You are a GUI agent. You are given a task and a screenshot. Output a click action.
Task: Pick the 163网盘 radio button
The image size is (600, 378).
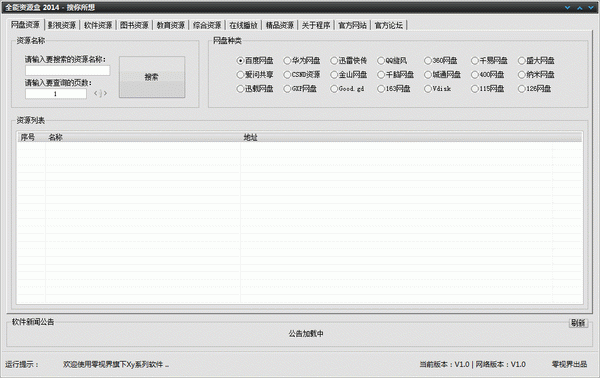point(394,89)
